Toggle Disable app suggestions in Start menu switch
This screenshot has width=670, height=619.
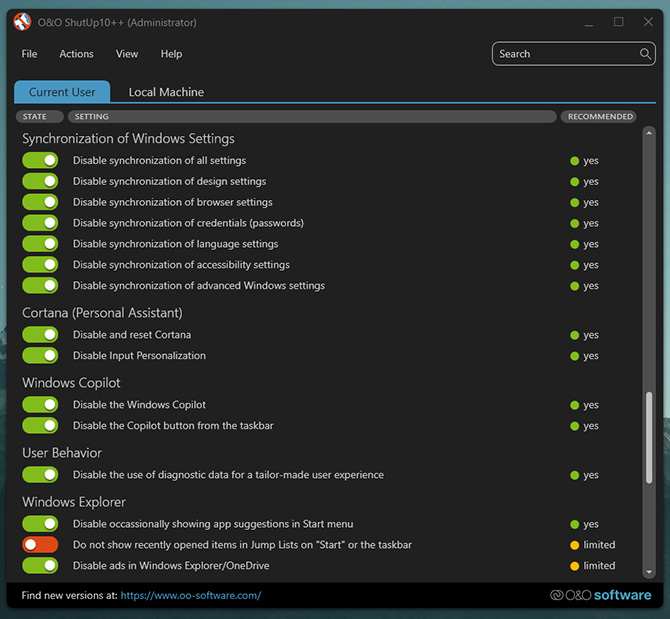point(40,524)
